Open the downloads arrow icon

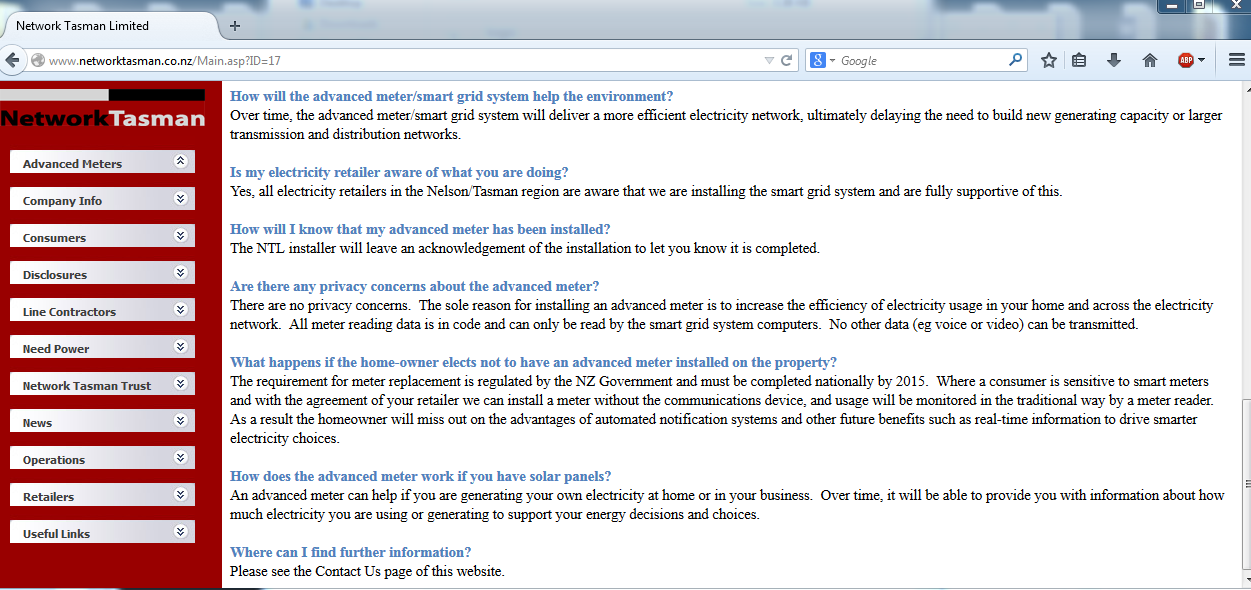[x=1114, y=60]
